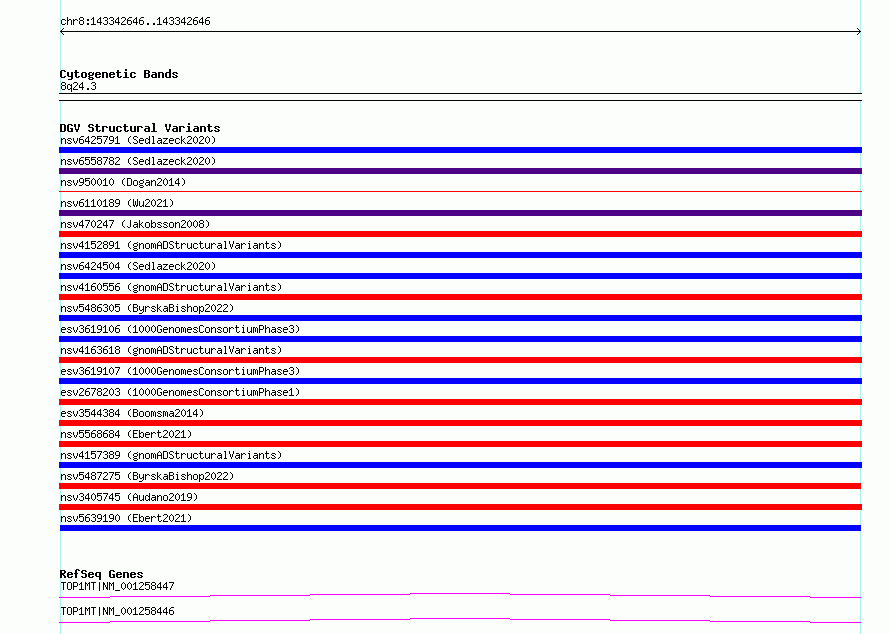Viewport: 890px width, 634px height.
Task: Click the red bar under nsv5487275
Action: 460,486
